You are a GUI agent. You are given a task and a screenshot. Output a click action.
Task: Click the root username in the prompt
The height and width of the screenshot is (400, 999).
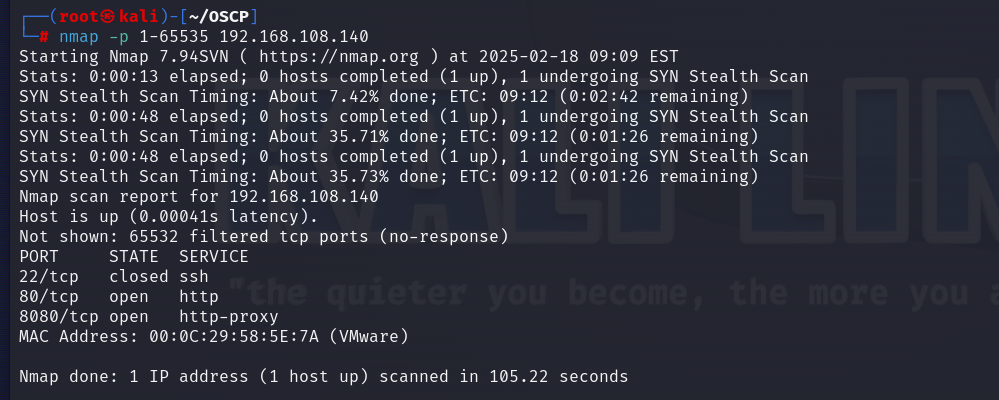click(x=78, y=16)
